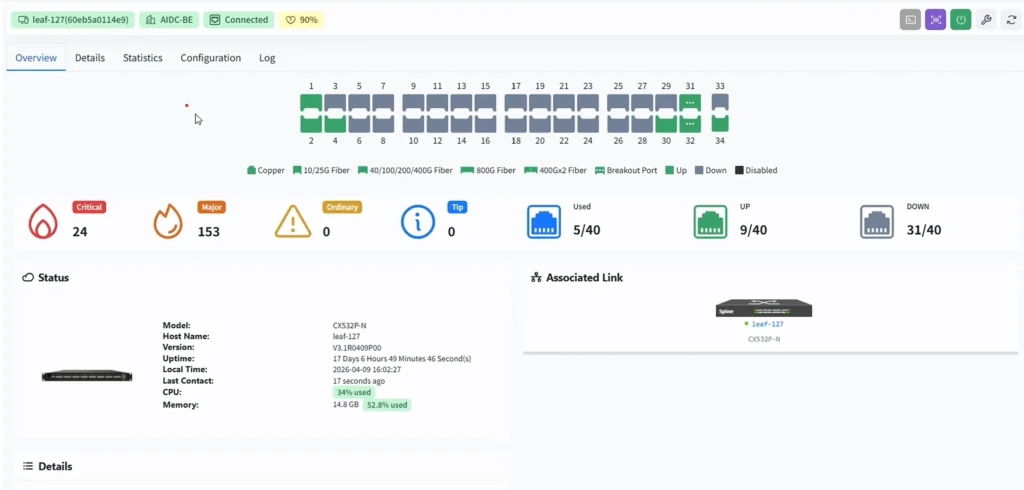The image size is (1024, 490).
Task: Click the CX532P-N device photo in Status
Action: point(87,376)
